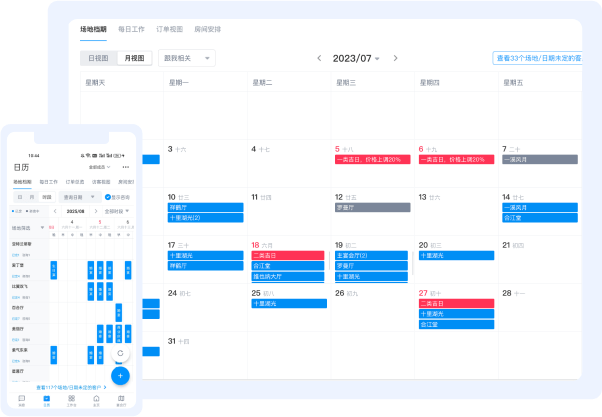Expand the 全部时段 dropdown on phone
The height and width of the screenshot is (417, 602).
[117, 212]
